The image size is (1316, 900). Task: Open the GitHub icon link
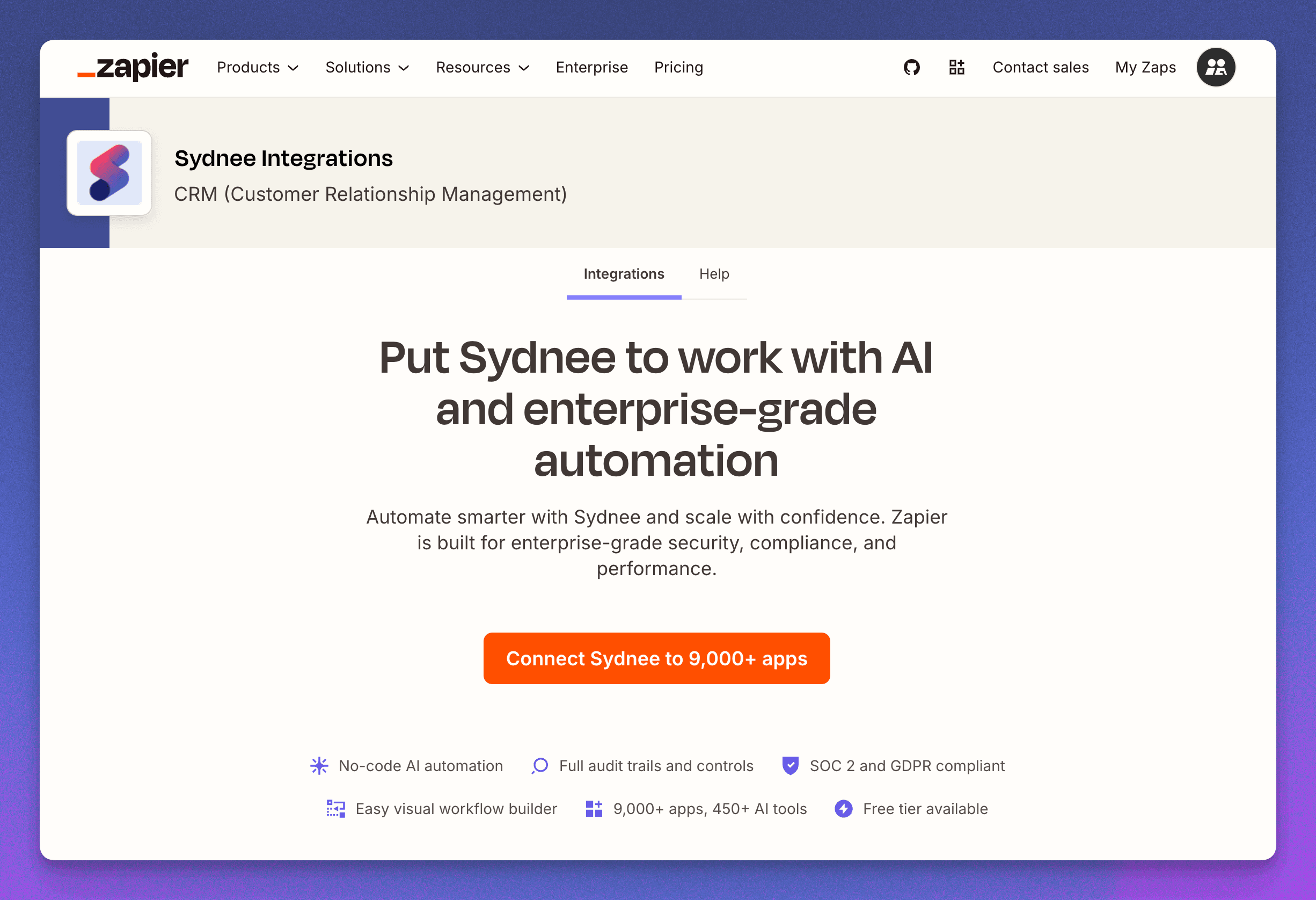pos(912,68)
